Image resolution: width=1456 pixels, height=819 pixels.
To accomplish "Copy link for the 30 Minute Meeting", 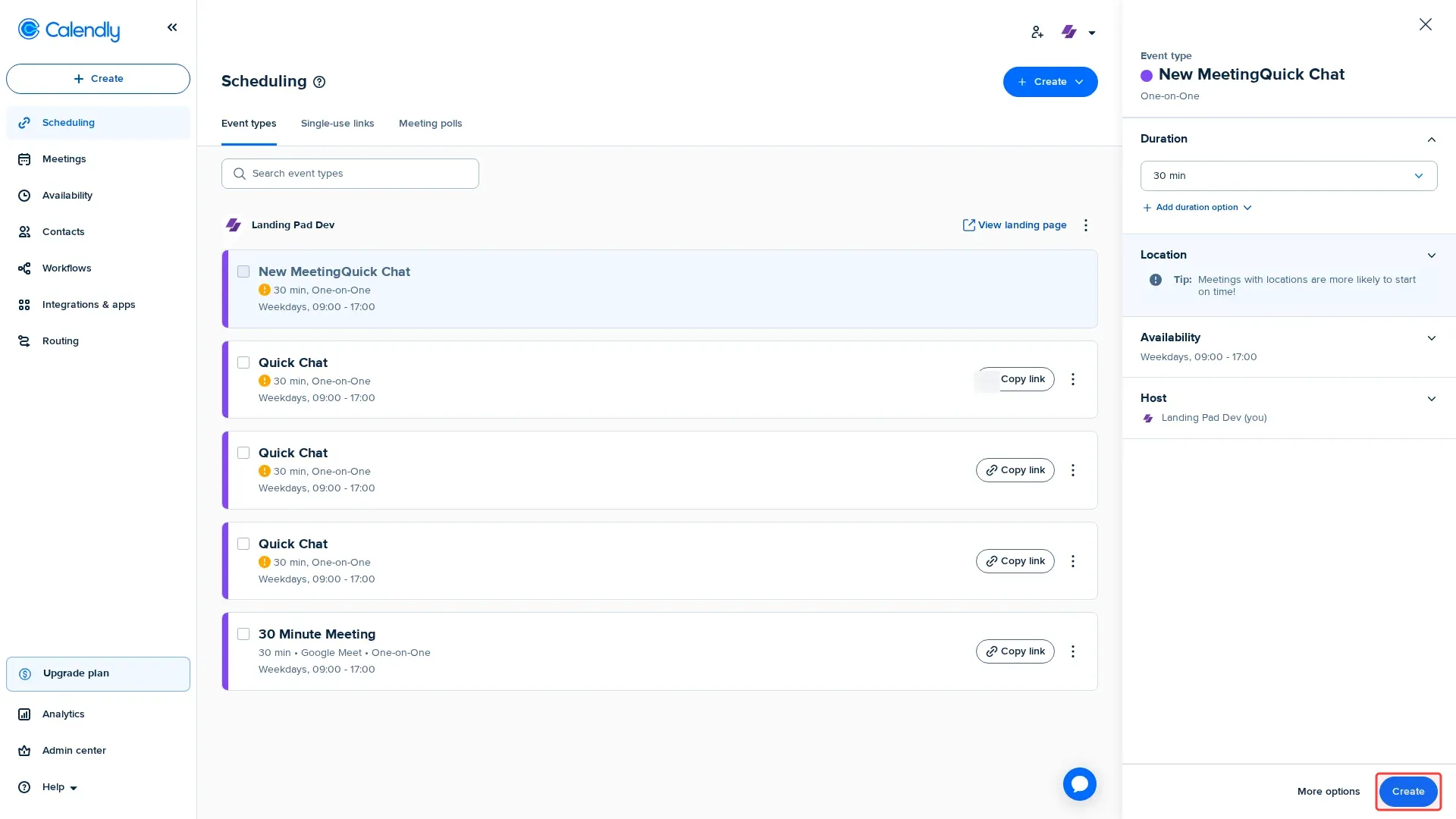I will click(x=1015, y=651).
